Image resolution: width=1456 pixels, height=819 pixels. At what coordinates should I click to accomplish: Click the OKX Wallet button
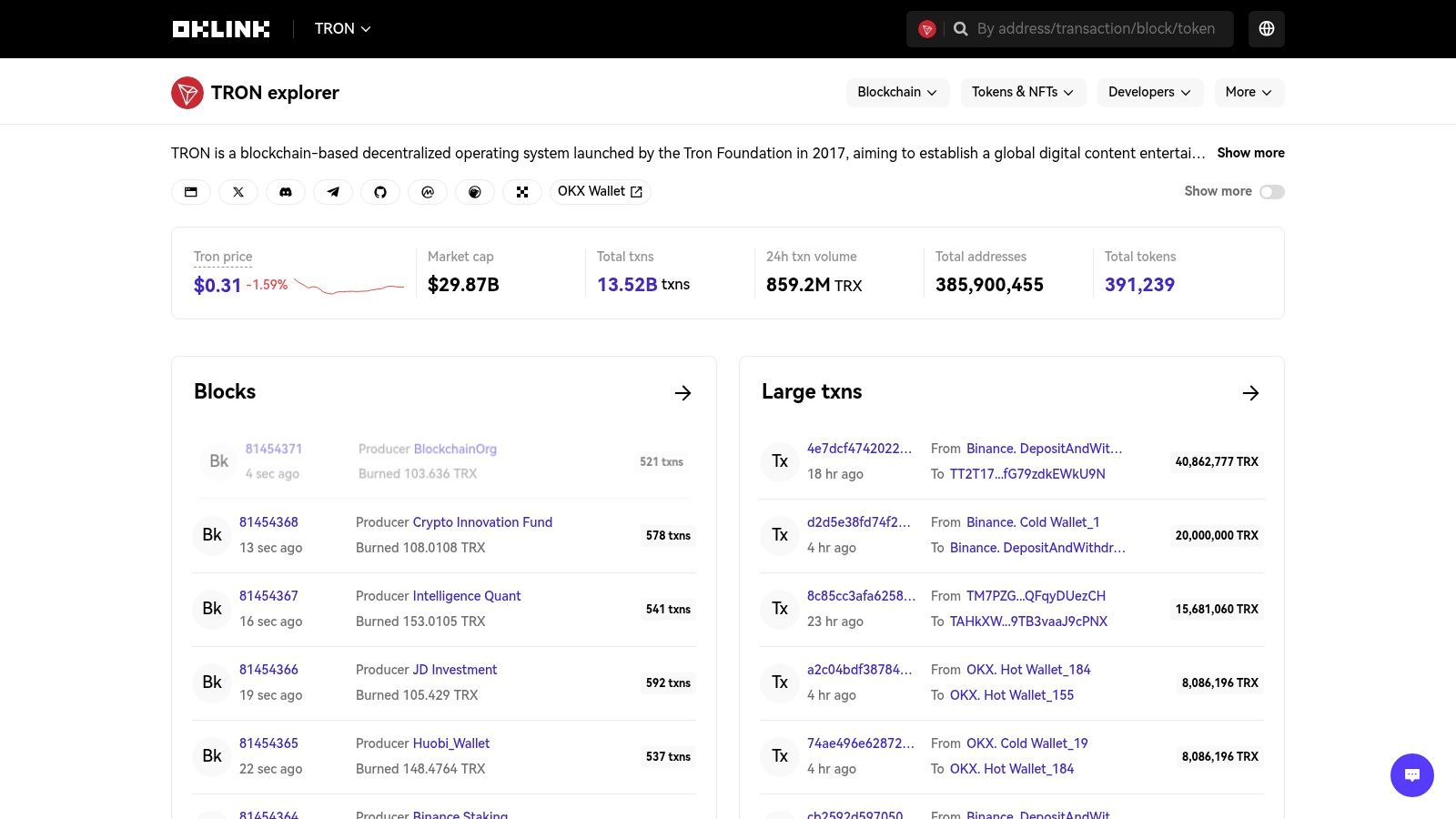(600, 191)
